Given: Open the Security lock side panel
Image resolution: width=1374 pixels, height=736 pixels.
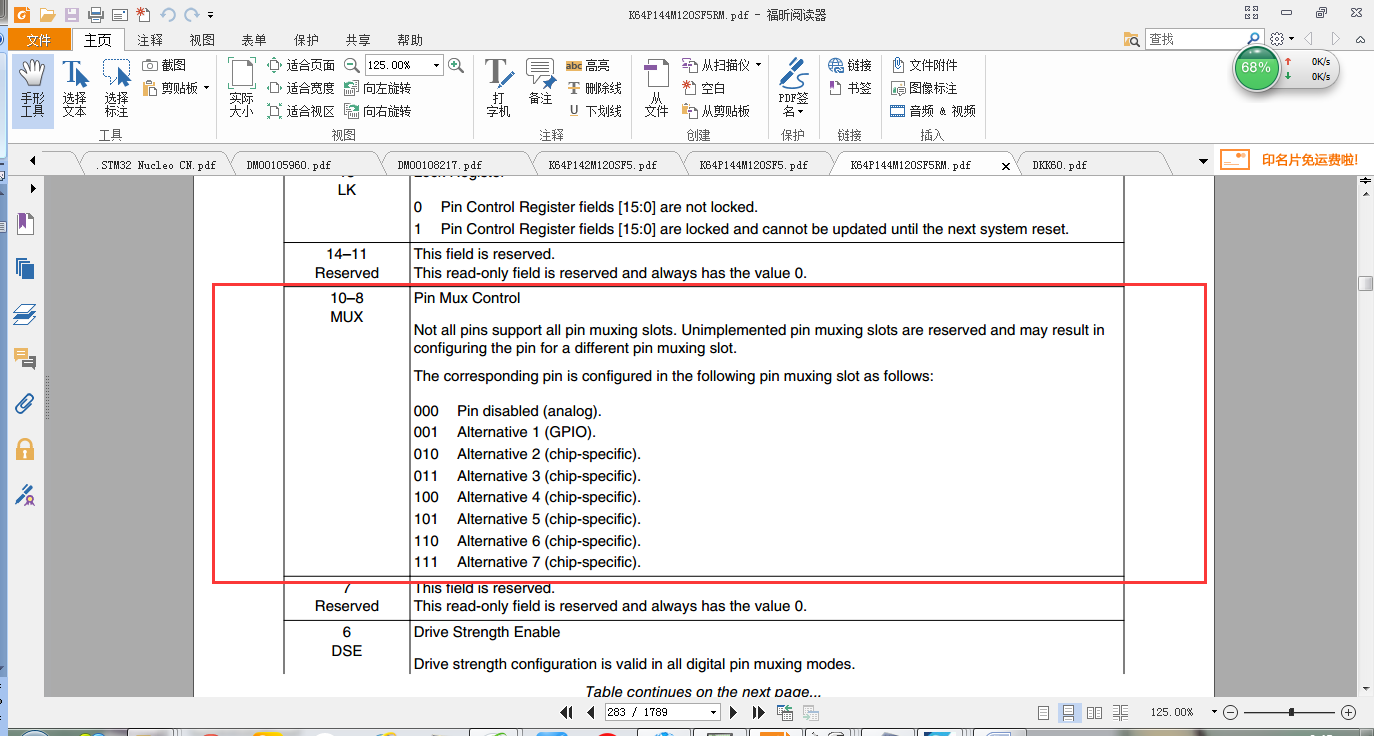Looking at the screenshot, I should tap(25, 449).
